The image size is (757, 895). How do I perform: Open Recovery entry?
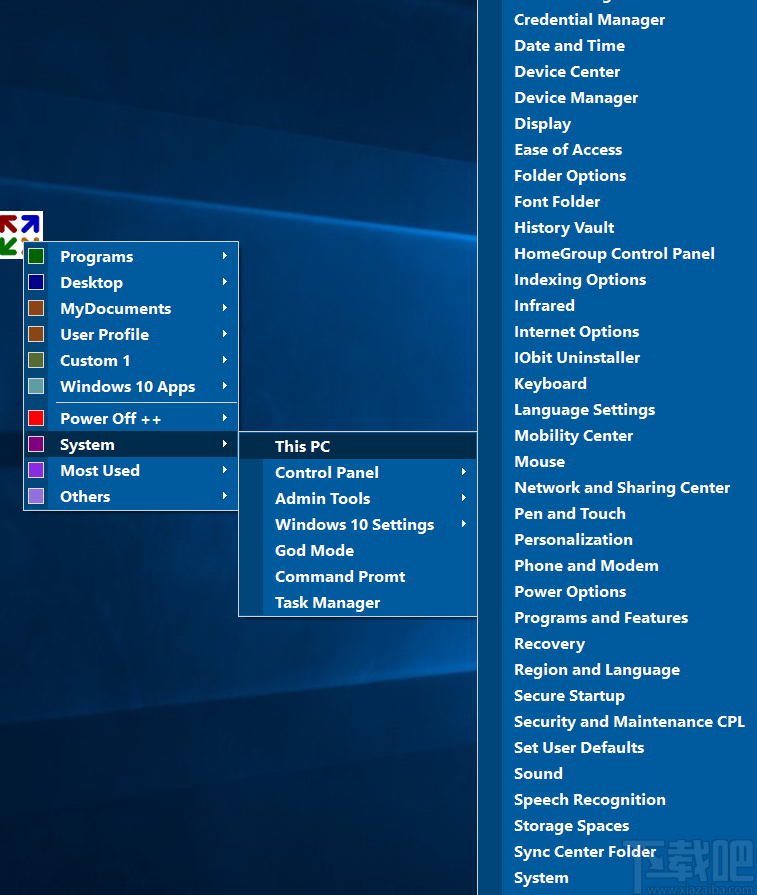click(x=549, y=644)
